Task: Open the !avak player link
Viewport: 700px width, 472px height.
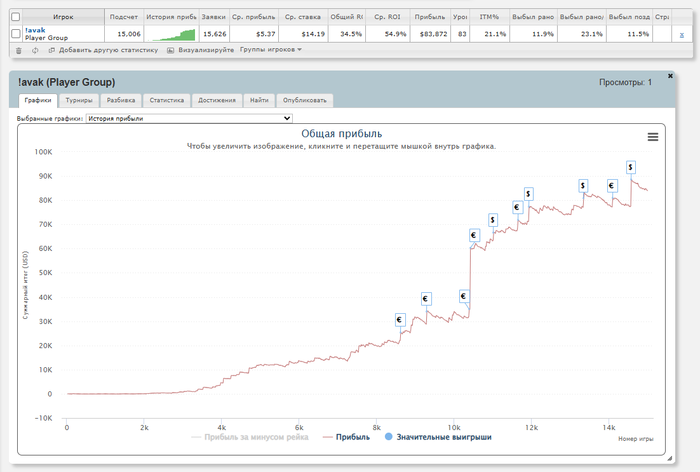Action: point(35,30)
